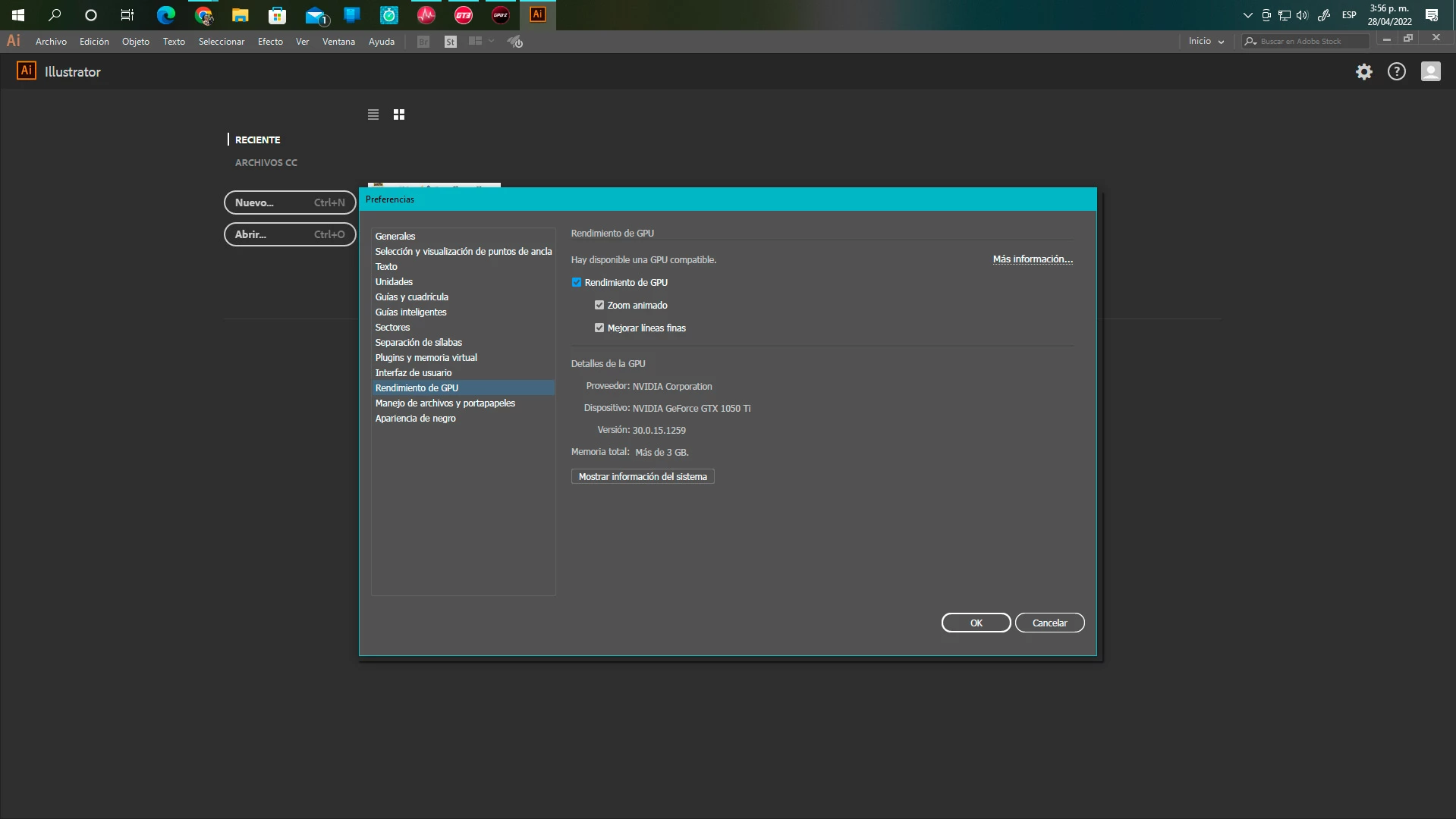Open the Windows Start menu

click(18, 14)
